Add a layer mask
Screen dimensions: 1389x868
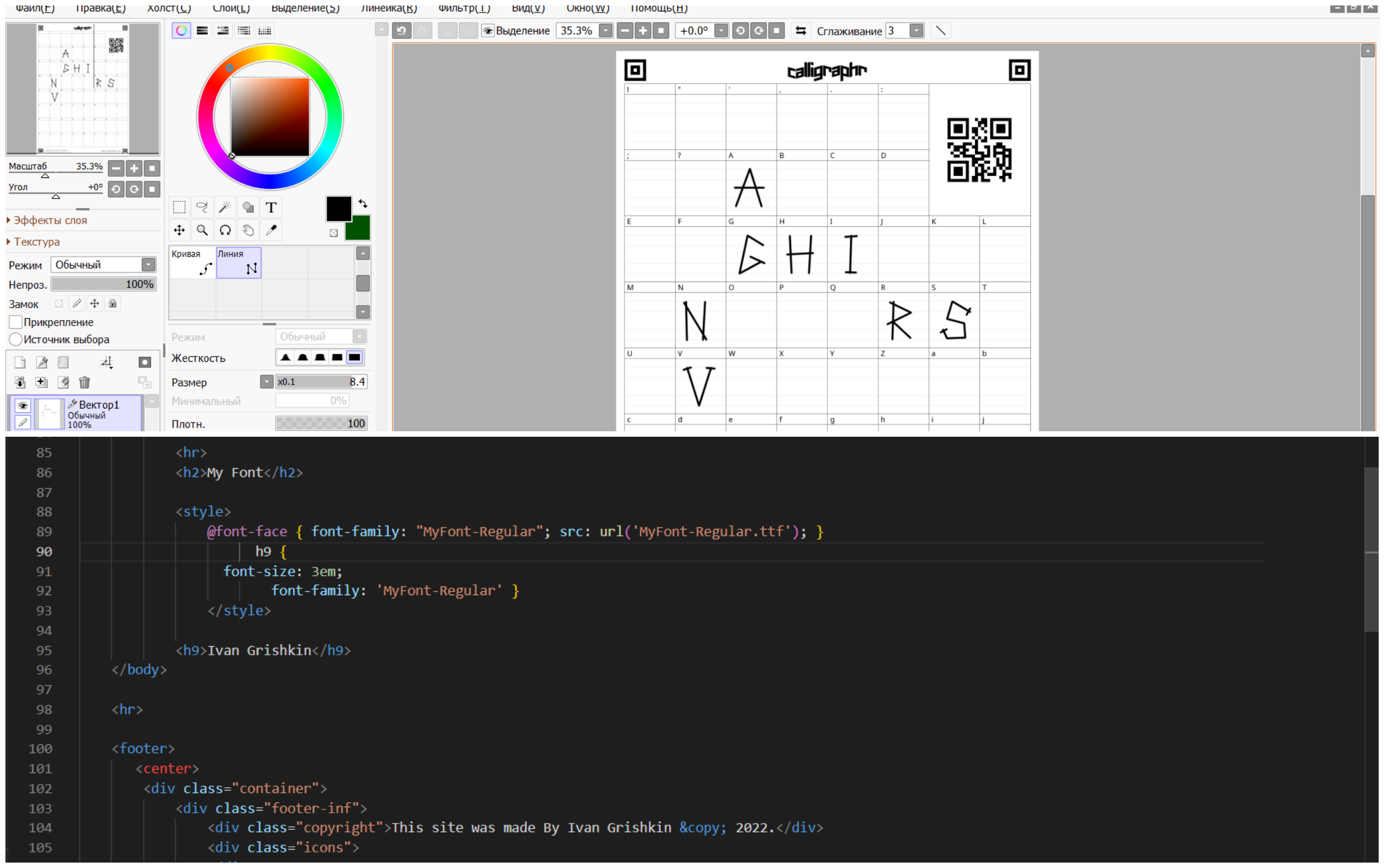pyautogui.click(x=145, y=362)
